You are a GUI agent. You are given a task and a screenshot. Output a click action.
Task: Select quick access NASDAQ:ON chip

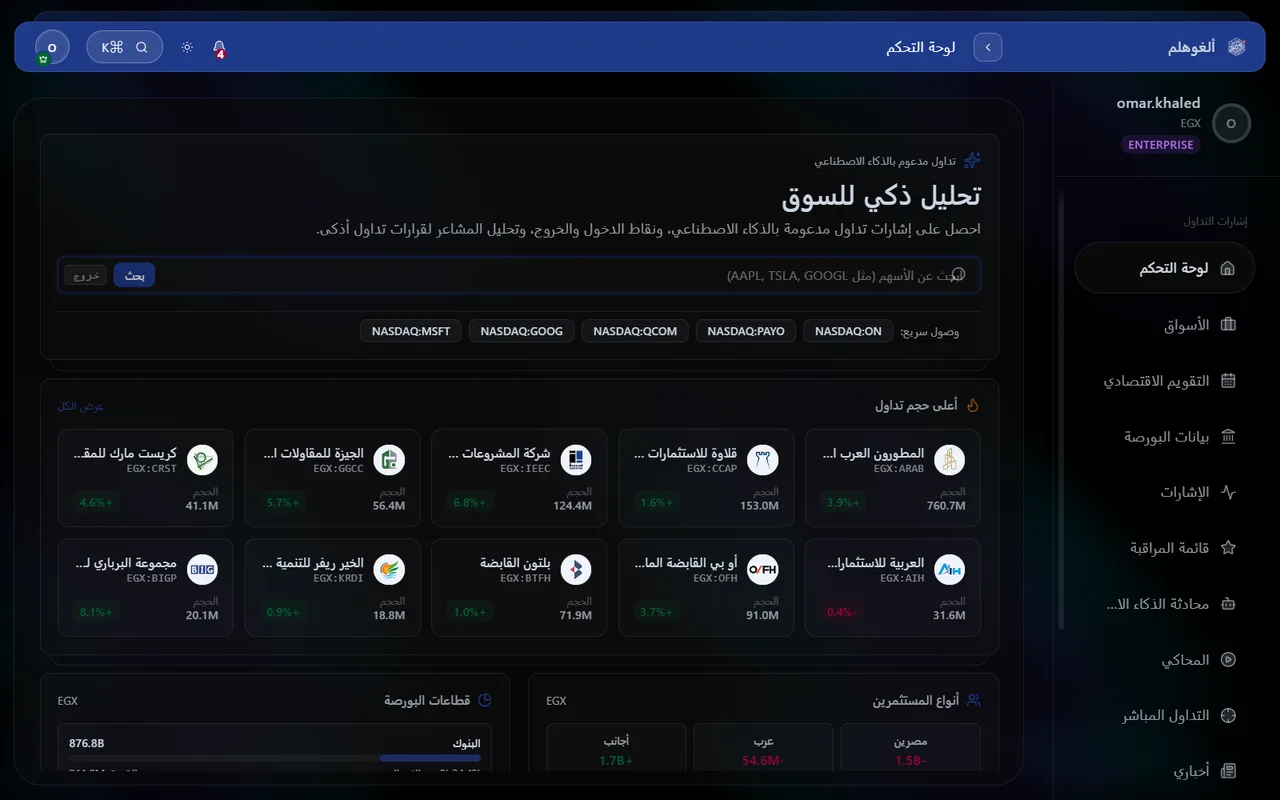tap(848, 331)
